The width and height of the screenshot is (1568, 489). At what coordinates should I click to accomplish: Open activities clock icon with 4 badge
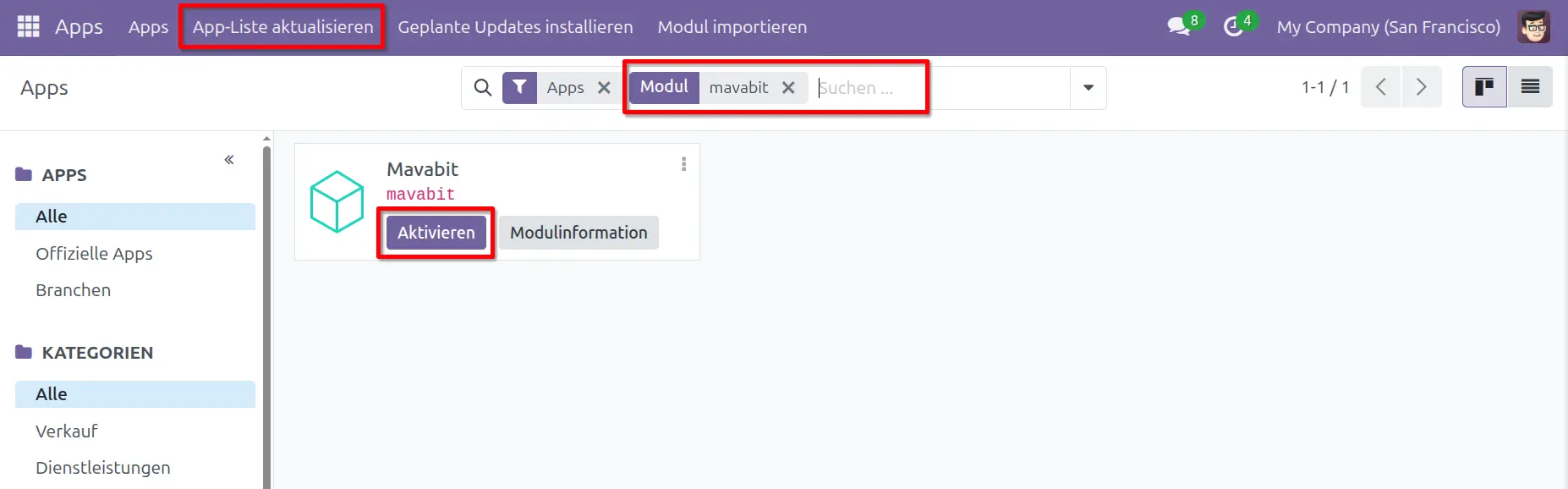pyautogui.click(x=1233, y=27)
